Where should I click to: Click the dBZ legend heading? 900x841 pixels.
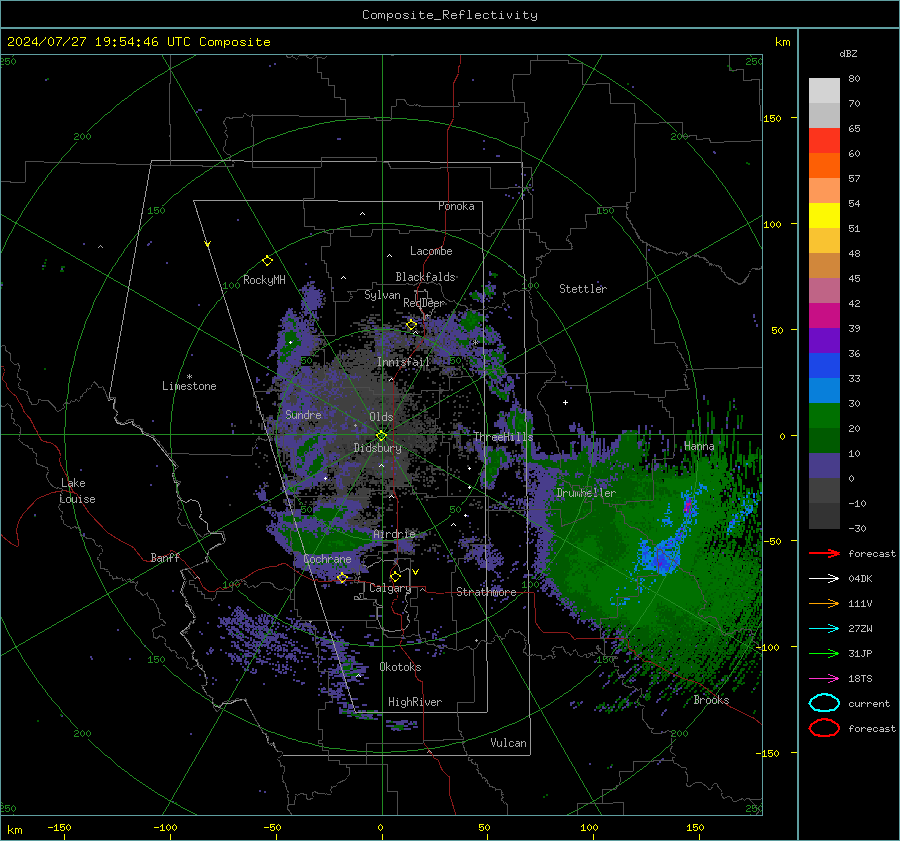click(848, 53)
